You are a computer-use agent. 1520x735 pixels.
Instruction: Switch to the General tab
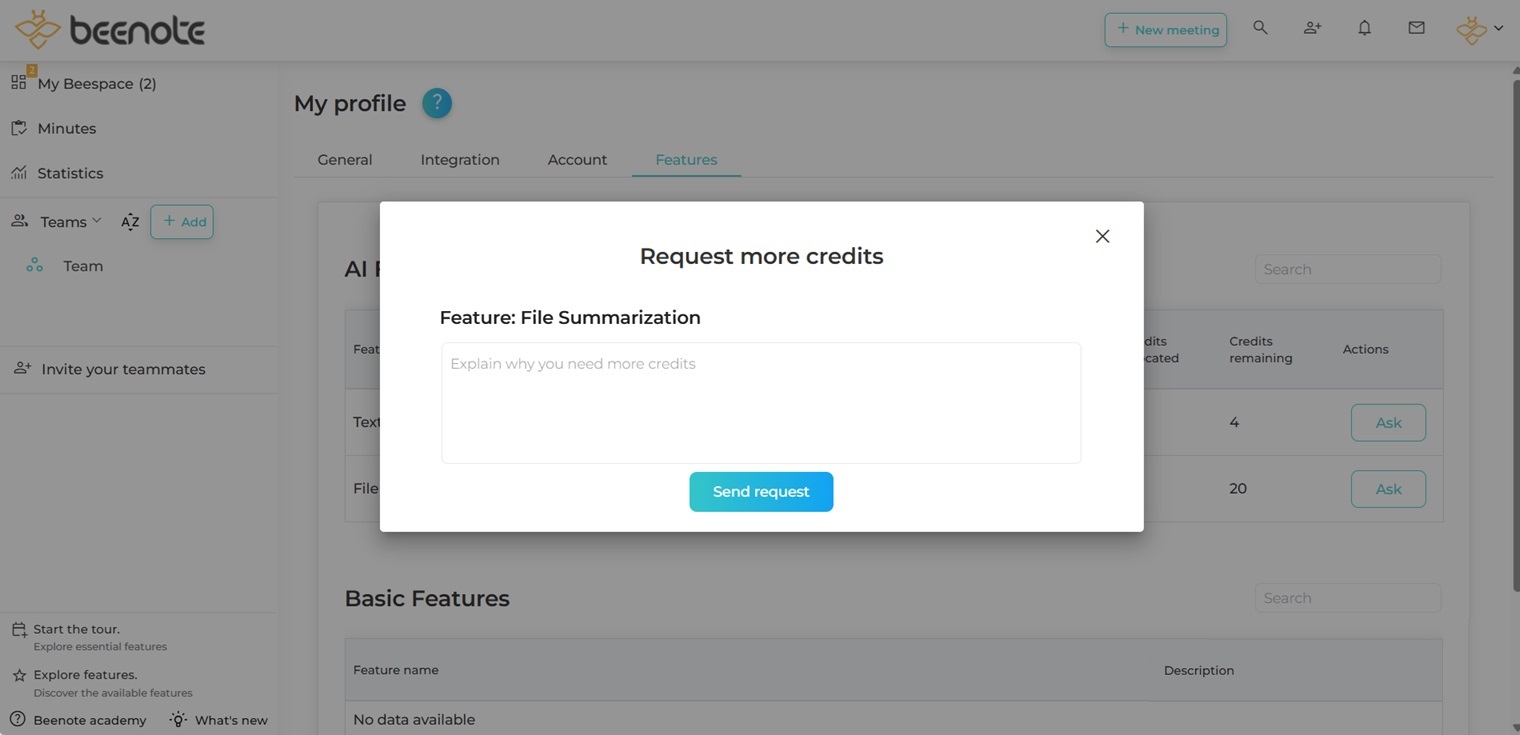coord(345,160)
